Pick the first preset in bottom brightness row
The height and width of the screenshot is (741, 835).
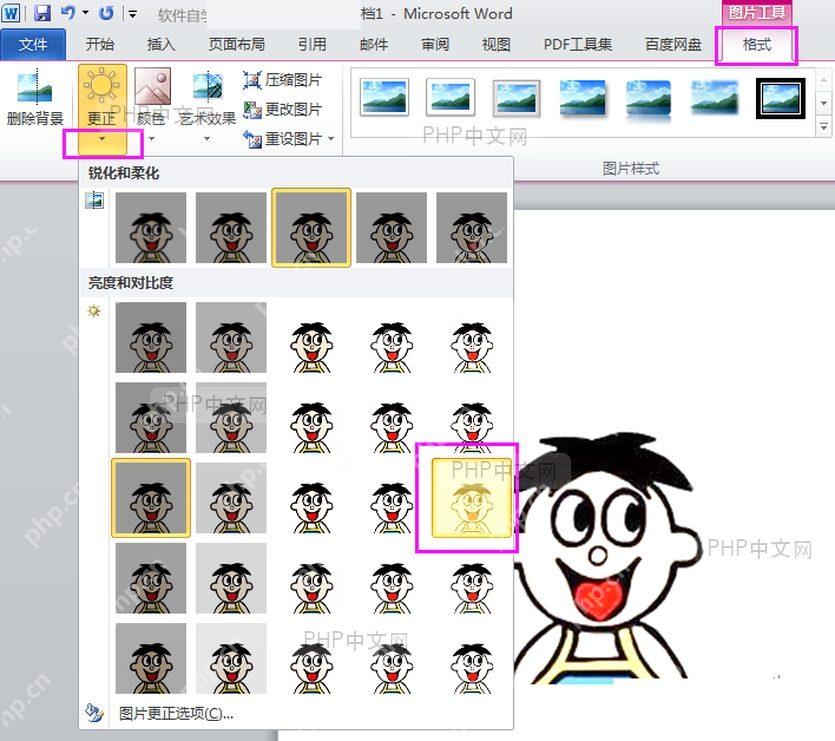click(151, 658)
